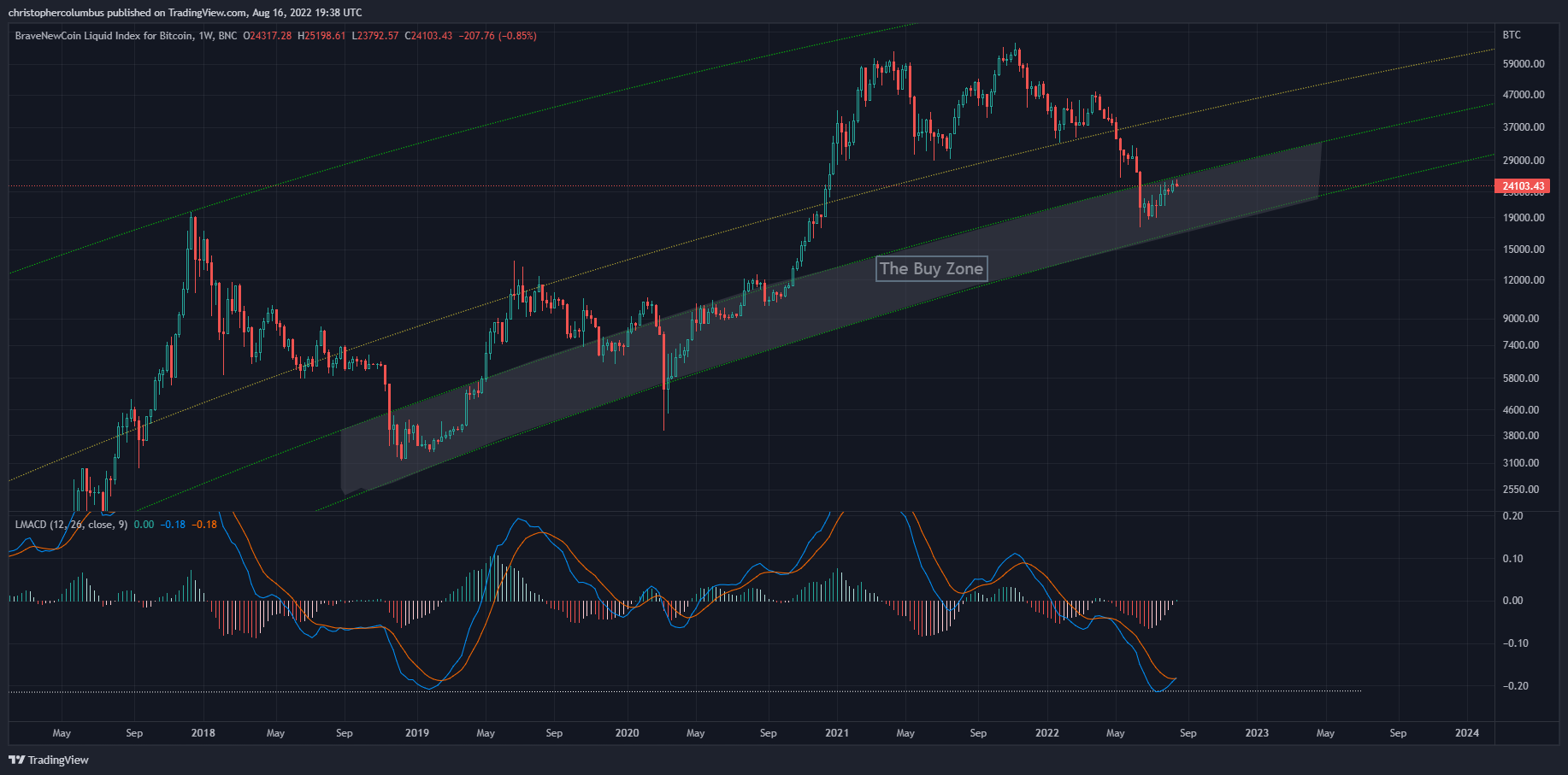
Task: Click the change value −207.76 (−0.85%)
Action: [498, 36]
